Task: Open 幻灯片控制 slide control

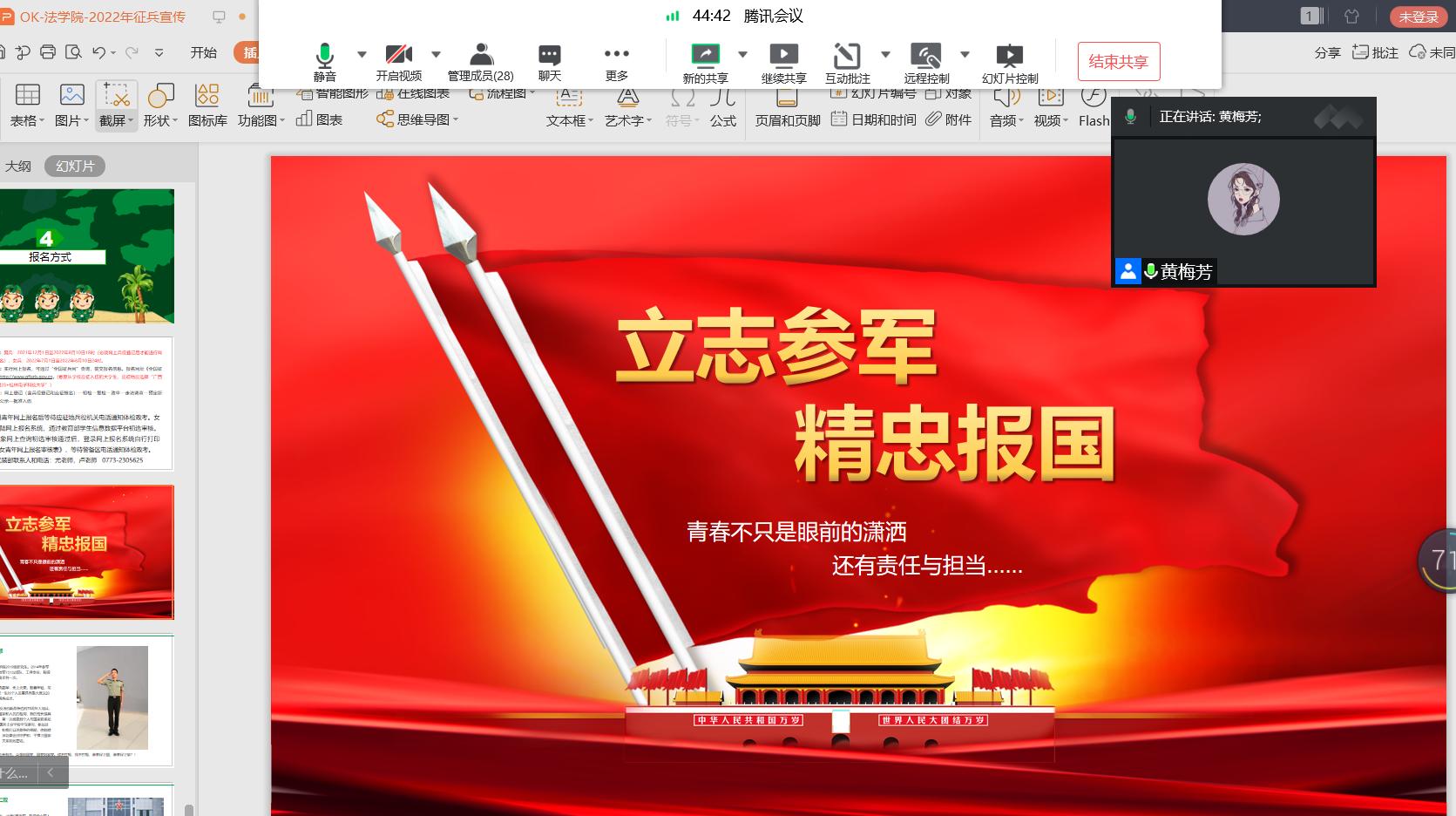Action: [x=1009, y=61]
